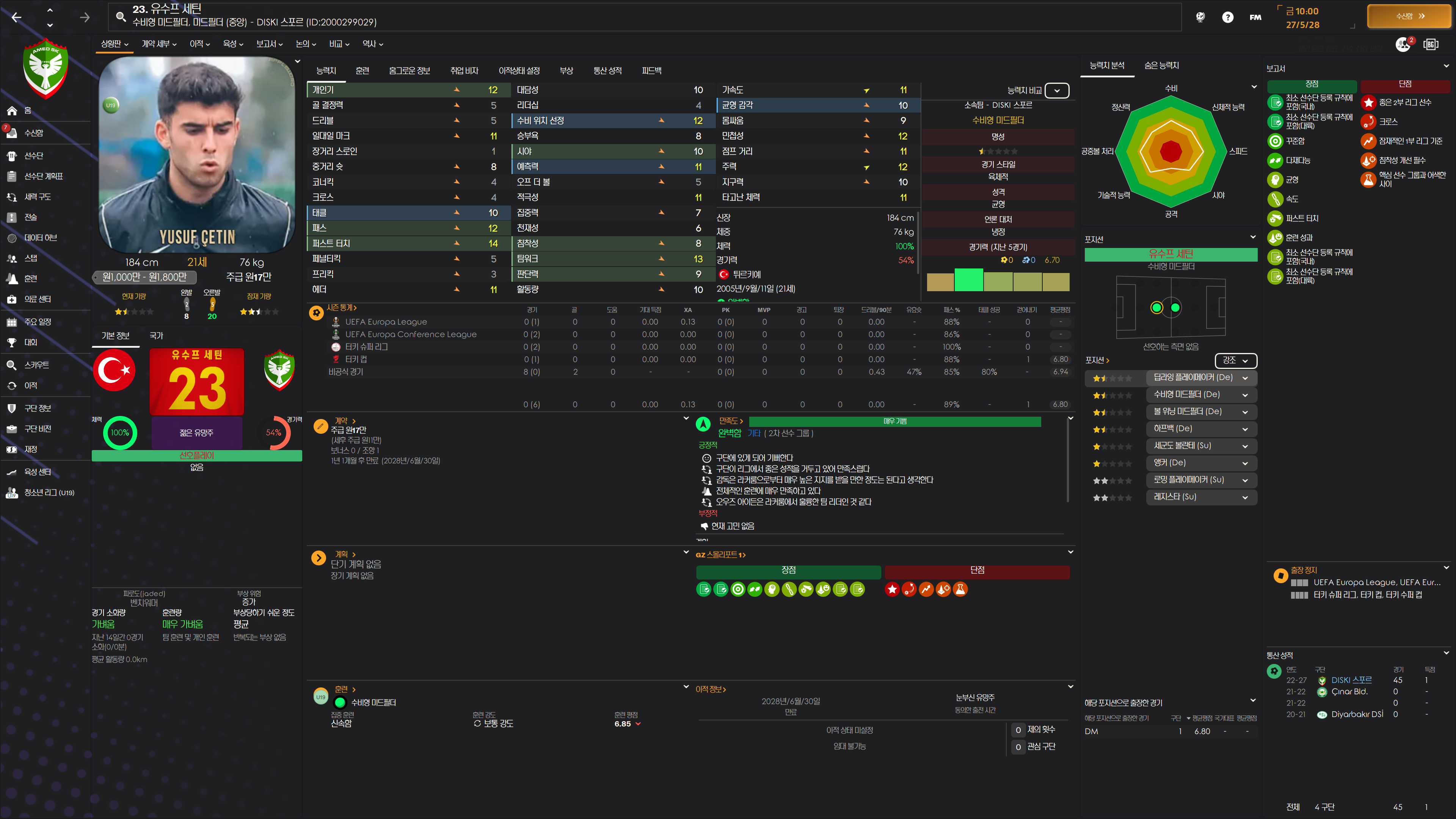Open the 능력치 비교 dropdown
Image resolution: width=1456 pixels, height=819 pixels.
[1056, 91]
